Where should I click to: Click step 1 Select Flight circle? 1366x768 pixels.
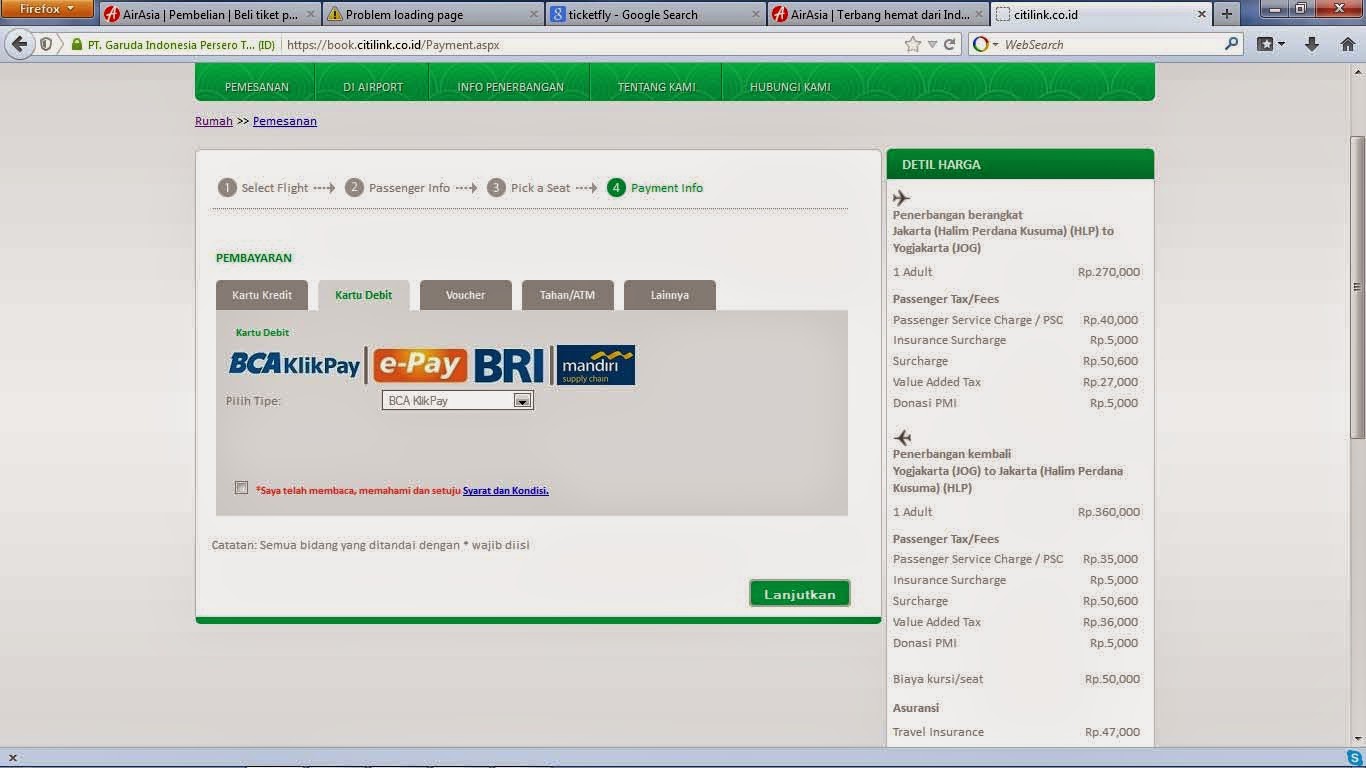[227, 187]
